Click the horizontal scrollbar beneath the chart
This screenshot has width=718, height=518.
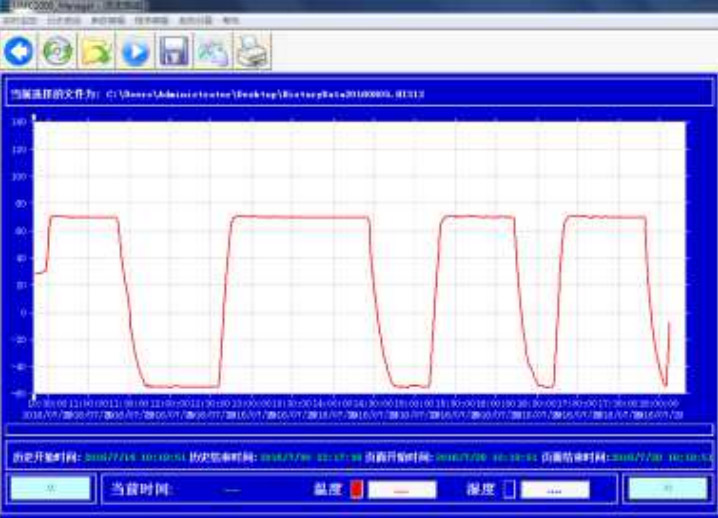click(359, 429)
